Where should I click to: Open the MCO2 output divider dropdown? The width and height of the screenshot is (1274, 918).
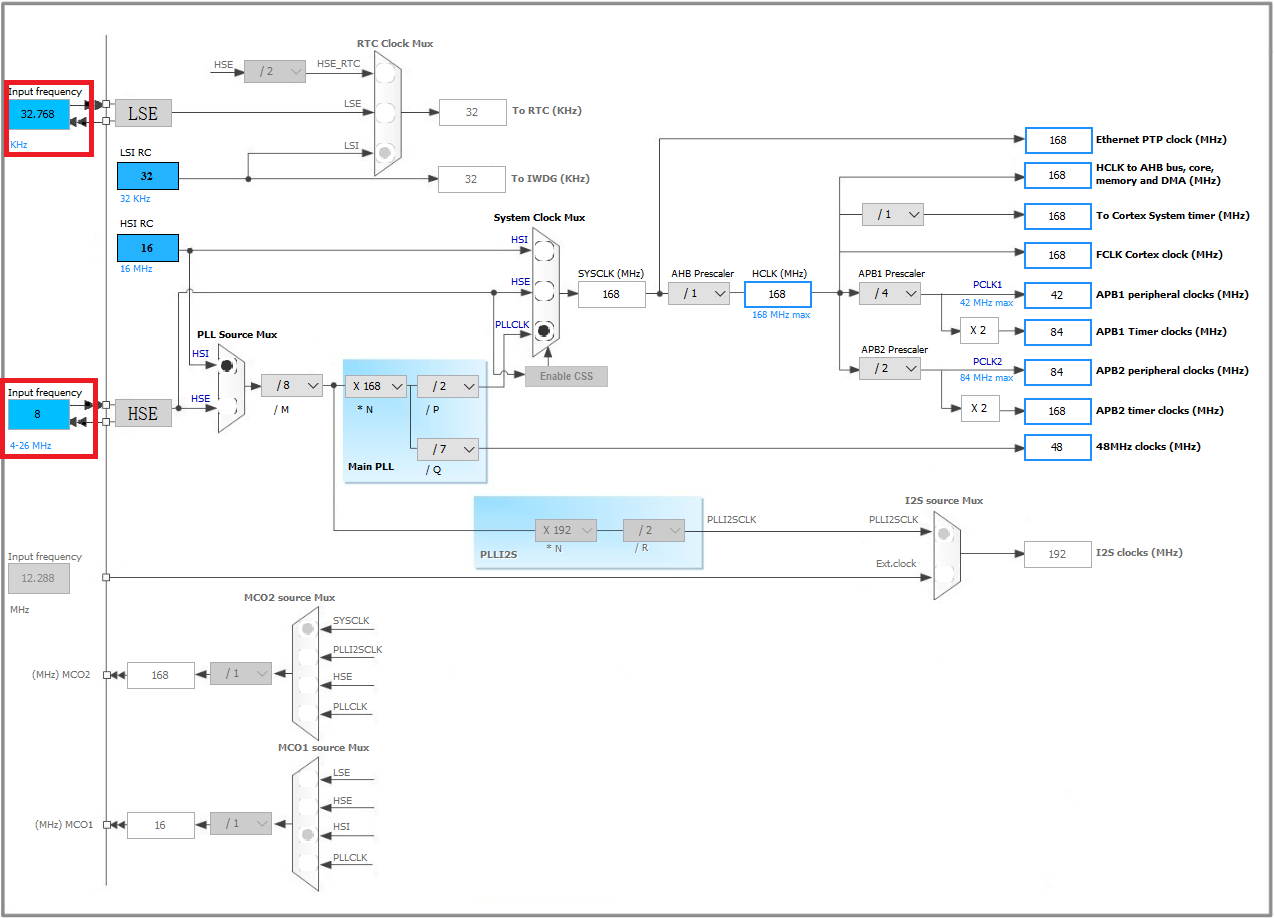[241, 673]
